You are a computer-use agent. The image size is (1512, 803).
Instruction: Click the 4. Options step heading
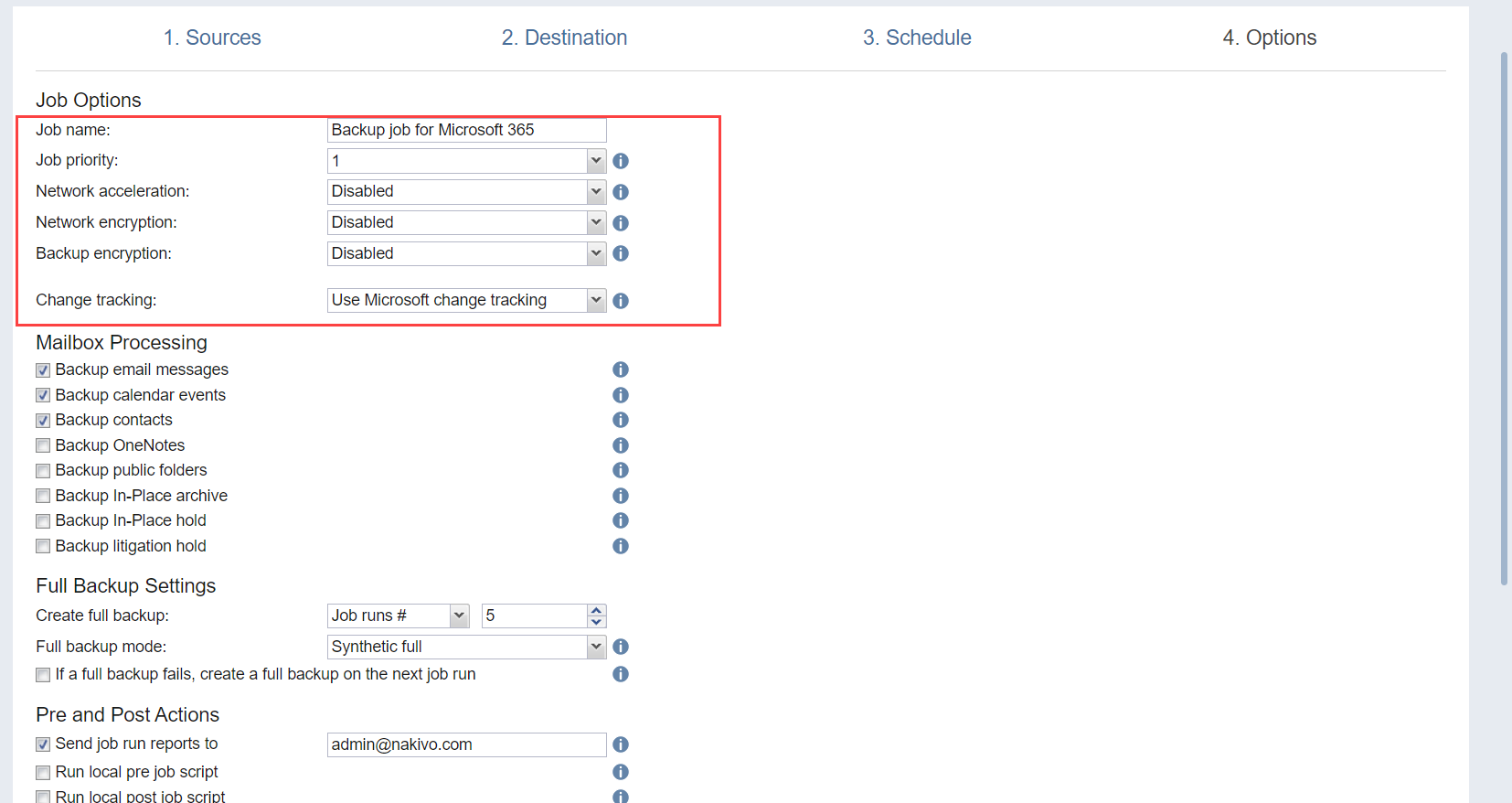(x=1269, y=37)
